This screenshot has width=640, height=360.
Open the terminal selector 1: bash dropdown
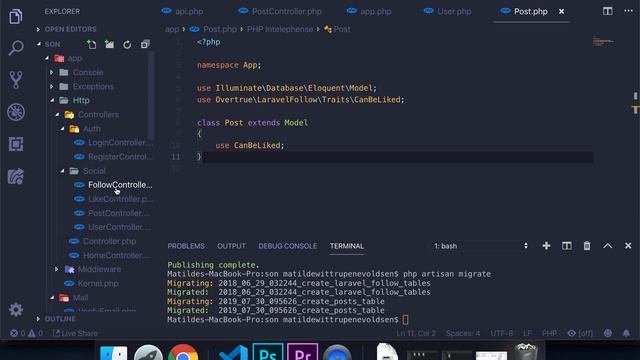(481, 246)
